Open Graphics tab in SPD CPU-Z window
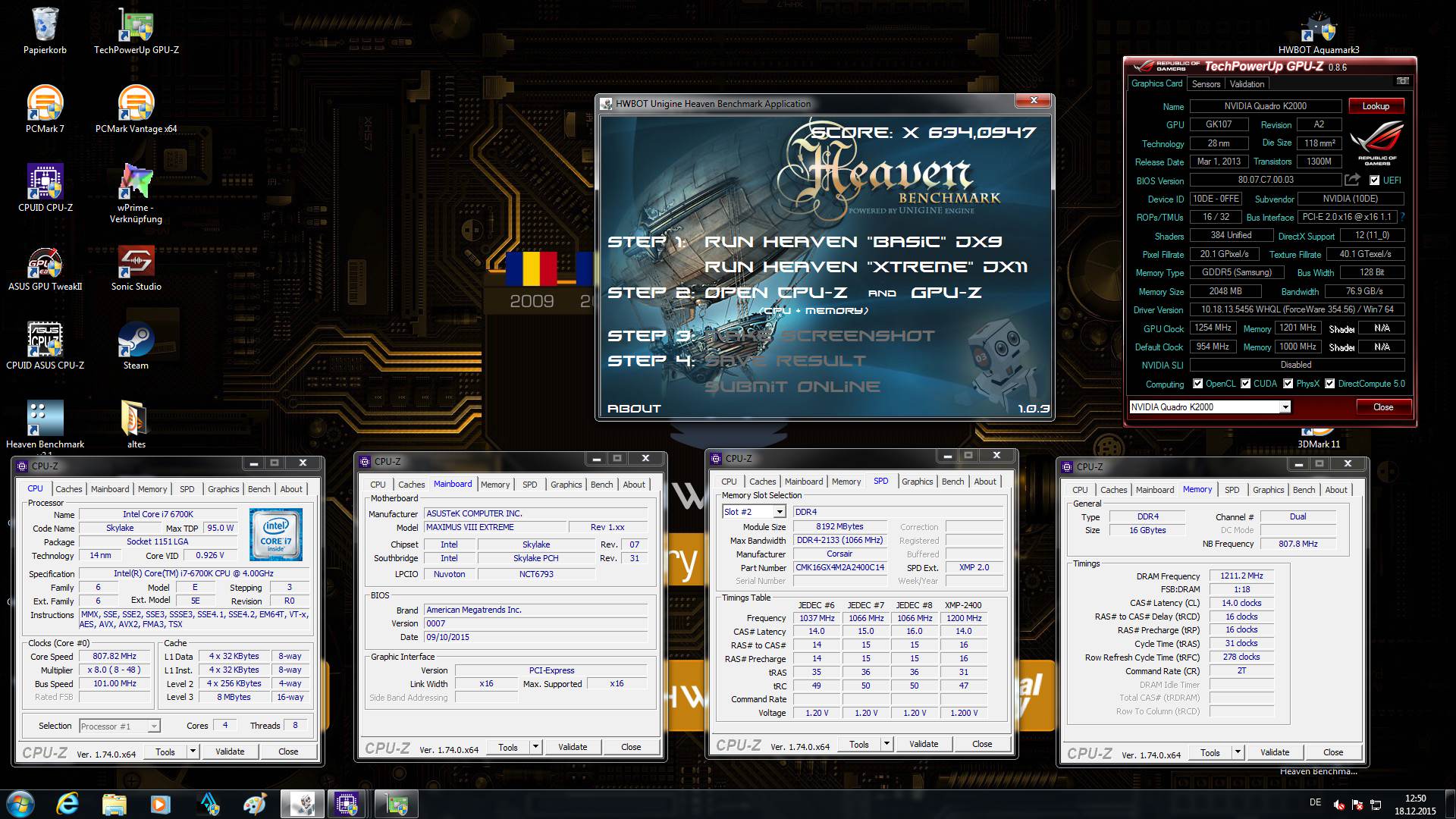Viewport: 1456px width, 819px height. coord(917,482)
